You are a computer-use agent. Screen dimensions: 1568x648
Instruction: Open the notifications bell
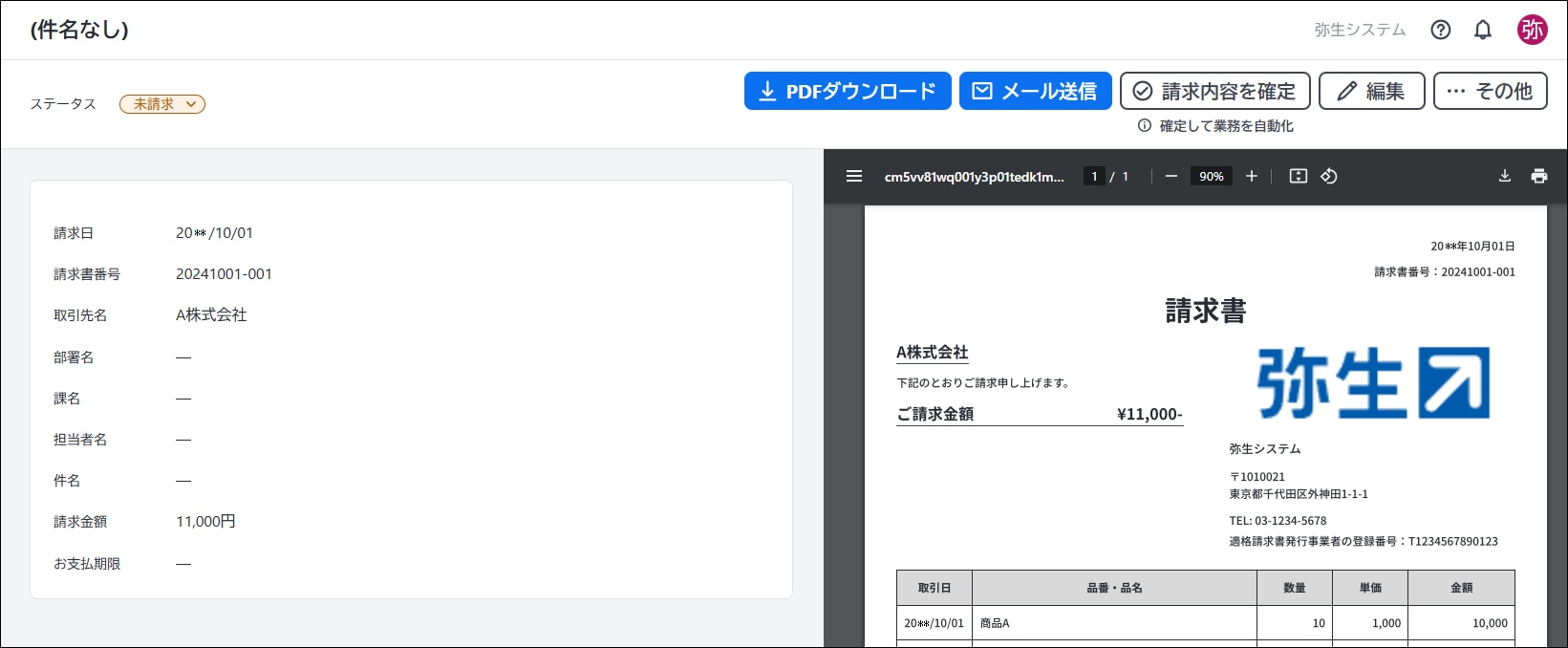1482,30
